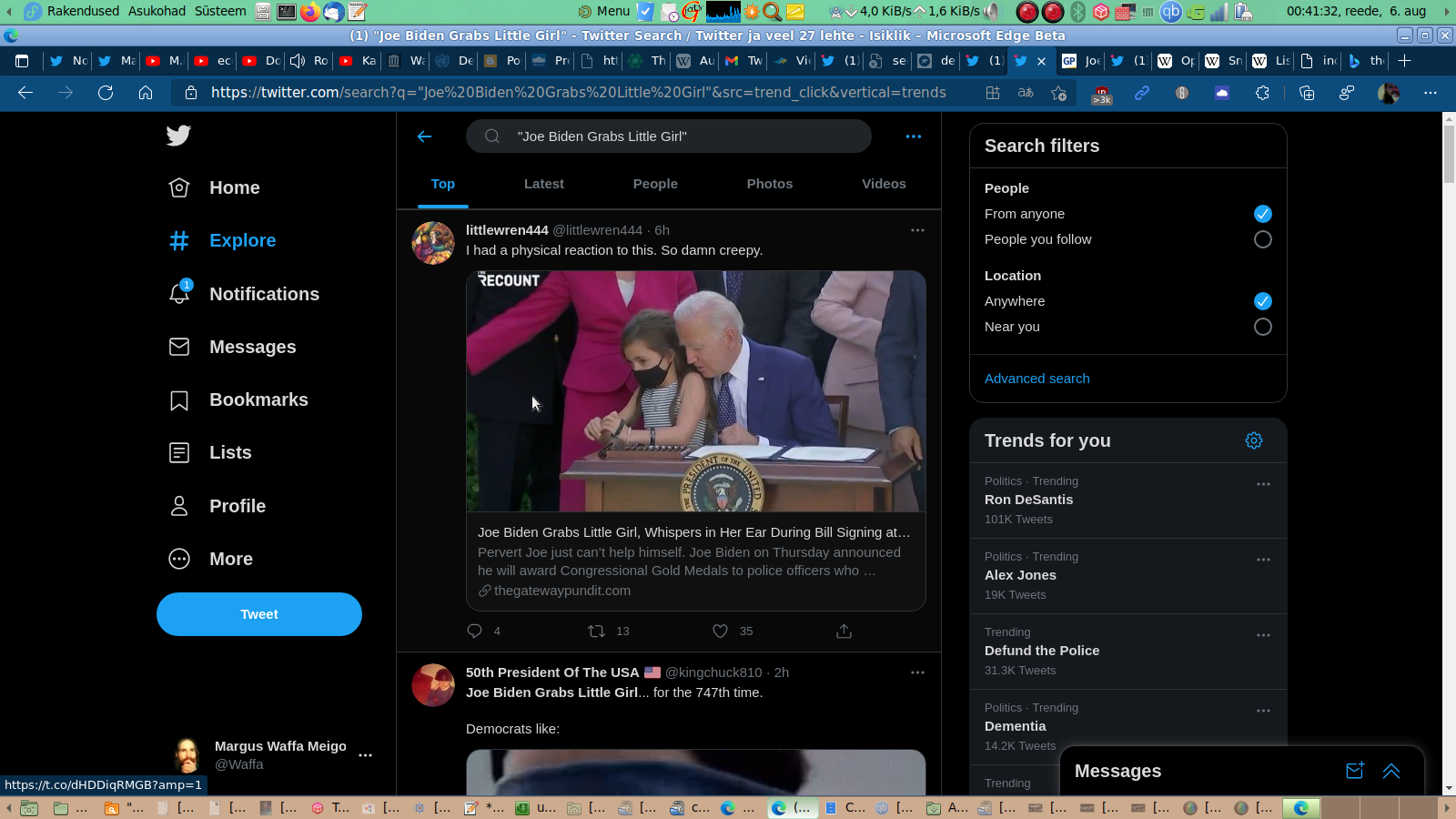Open Defund the Police trend options

point(1263,635)
